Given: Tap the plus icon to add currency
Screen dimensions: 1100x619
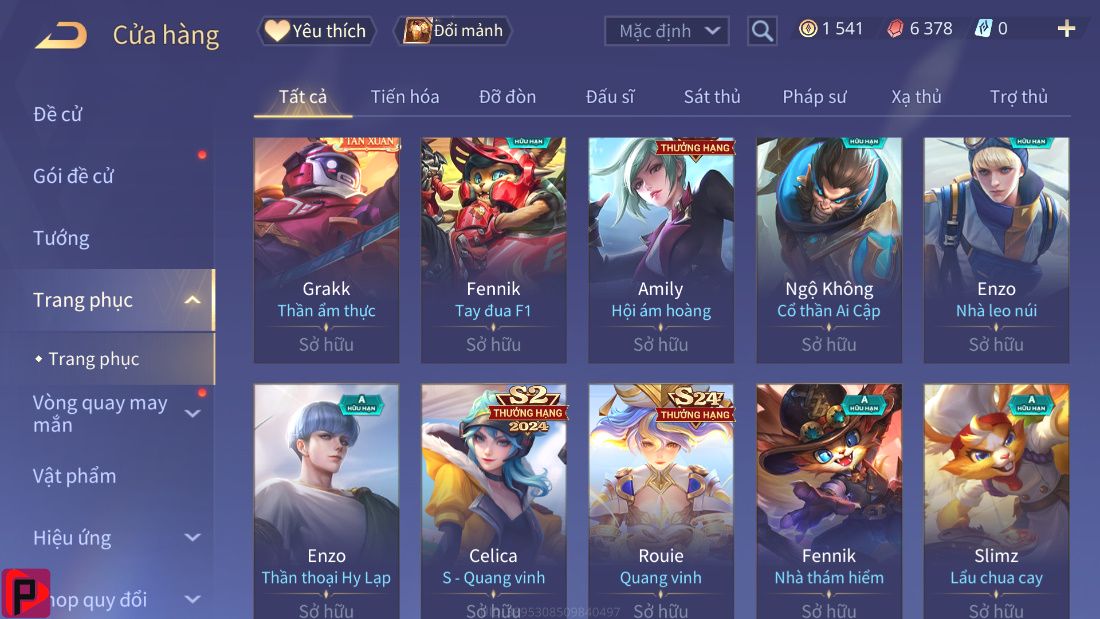Looking at the screenshot, I should [x=1066, y=29].
